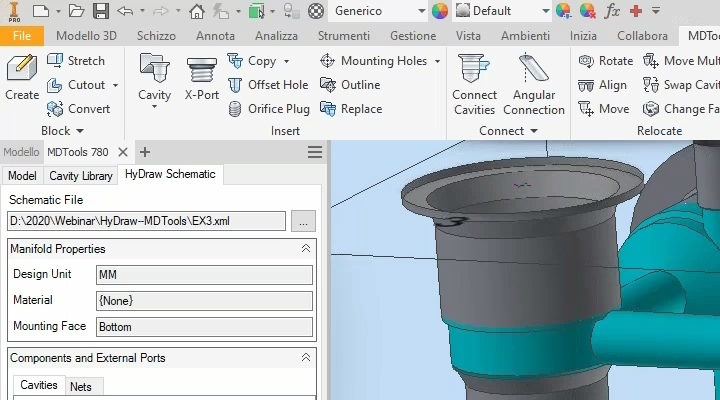Select the Rotate tool
Viewport: 720px width, 400px height.
(605, 61)
